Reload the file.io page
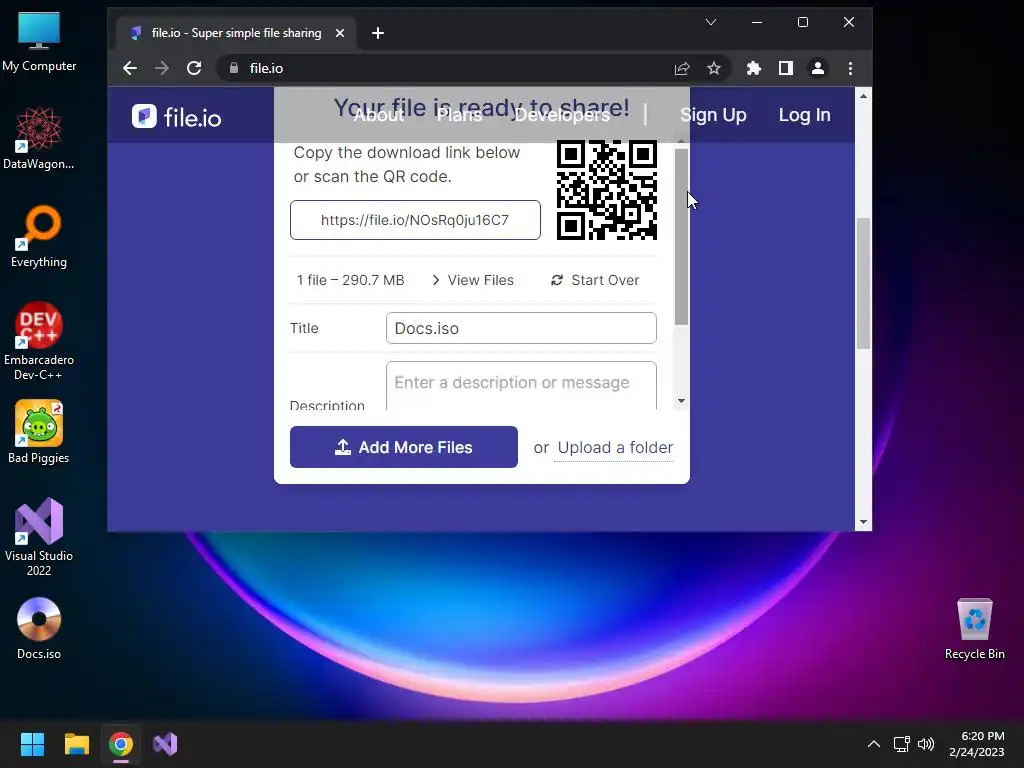The width and height of the screenshot is (1024, 768). (x=194, y=68)
